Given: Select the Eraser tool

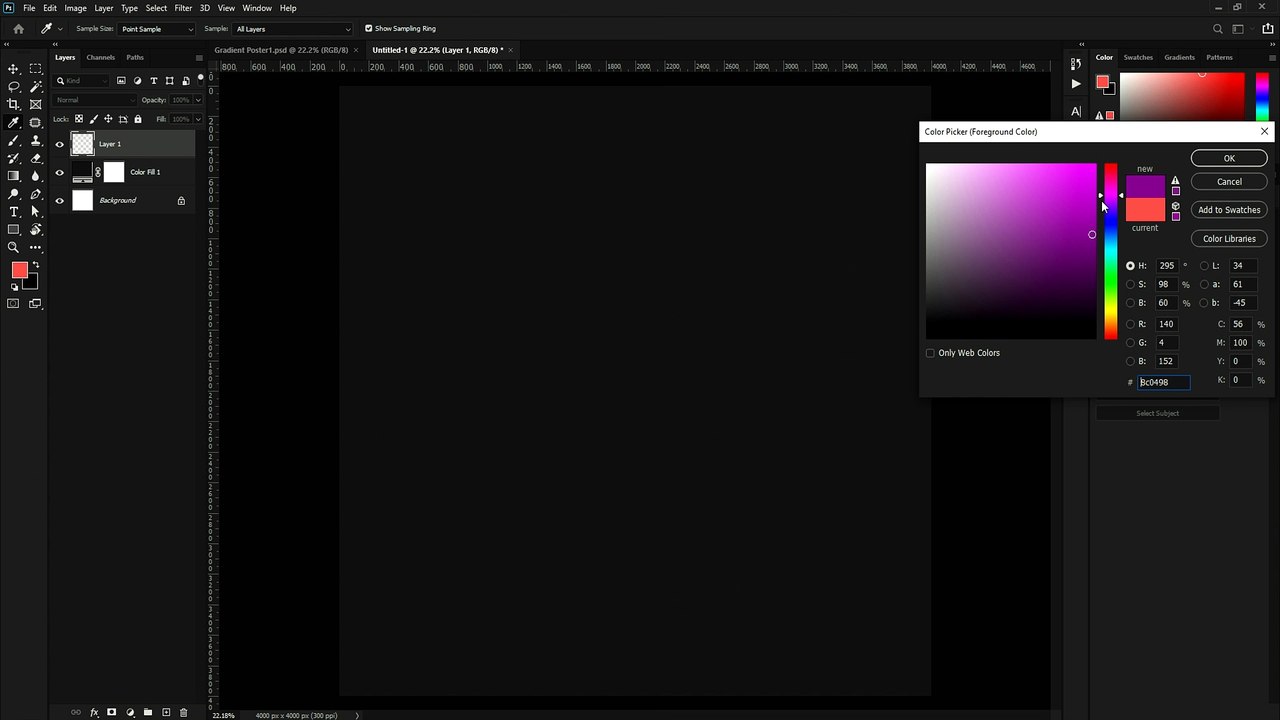Looking at the screenshot, I should pos(36,158).
